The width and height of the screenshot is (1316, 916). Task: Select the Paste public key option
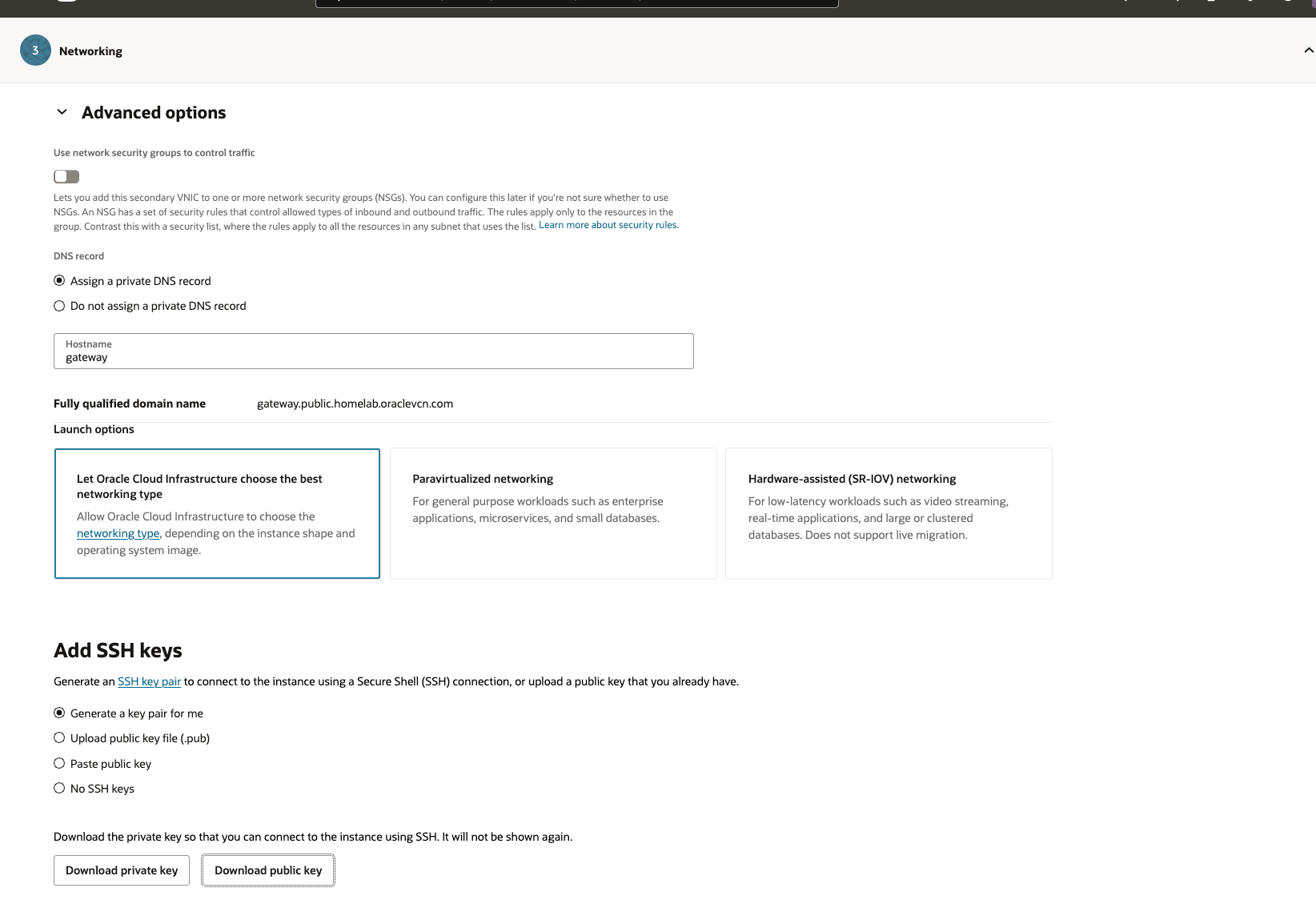(x=59, y=764)
